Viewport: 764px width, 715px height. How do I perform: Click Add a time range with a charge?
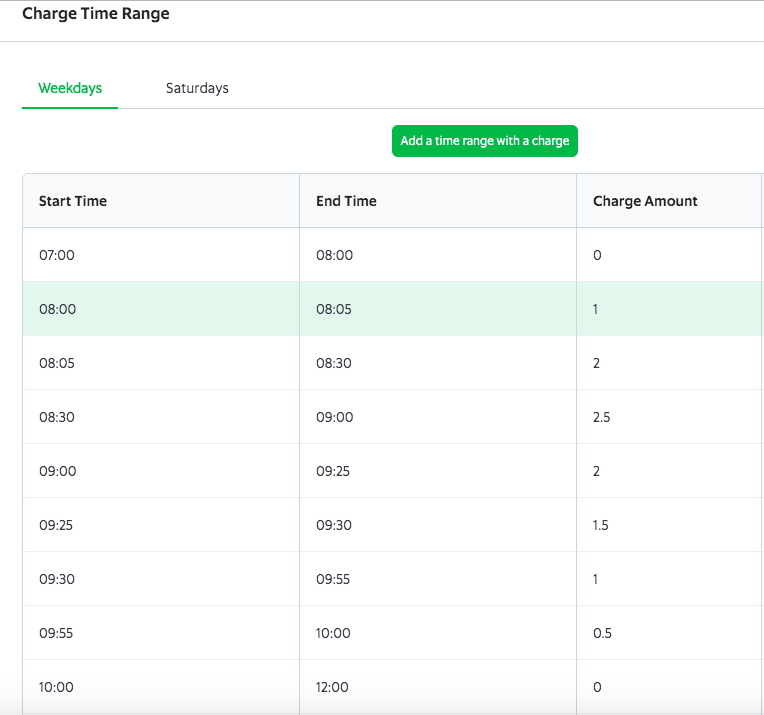[x=485, y=141]
